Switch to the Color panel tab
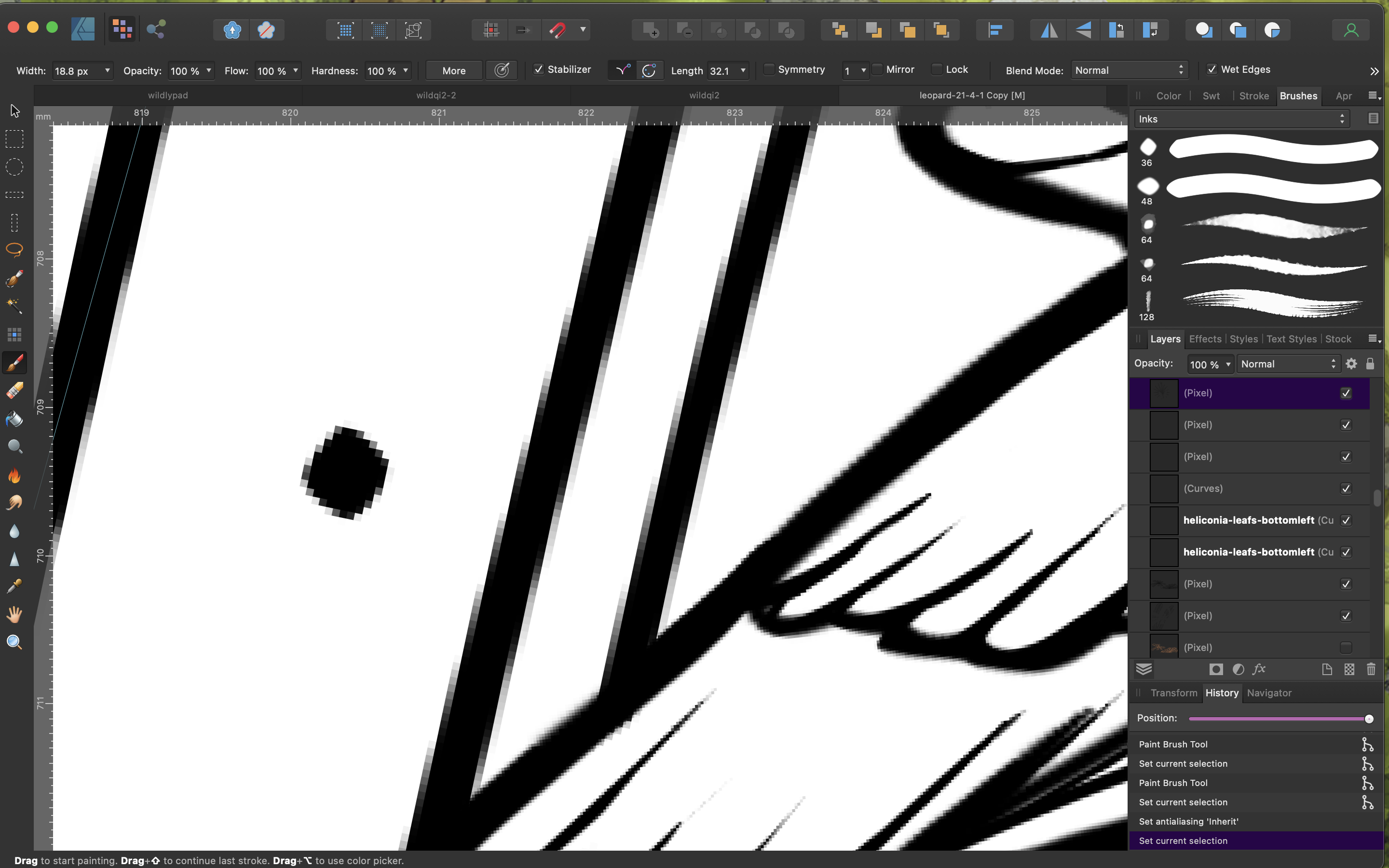1389x868 pixels. (x=1168, y=96)
